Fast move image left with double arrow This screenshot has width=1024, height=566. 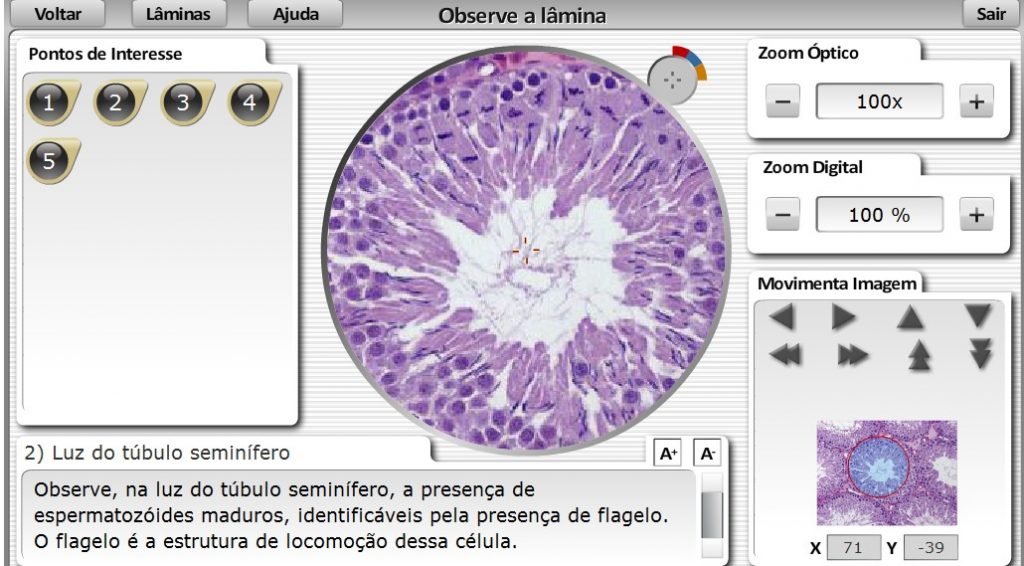[x=785, y=356]
